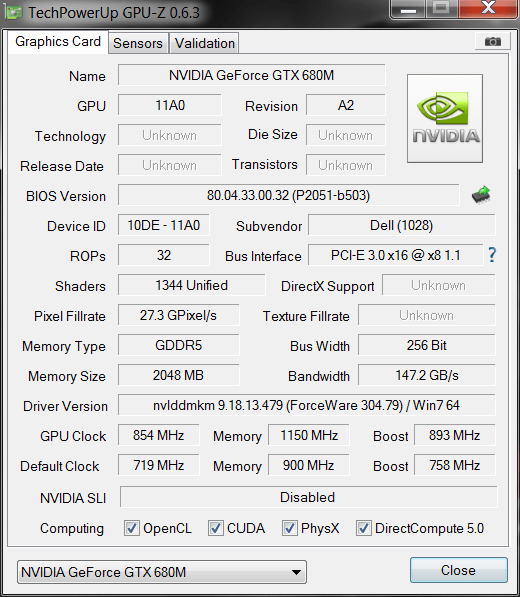Toggle the OpenCL checkbox
This screenshot has width=520, height=597.
point(132,528)
